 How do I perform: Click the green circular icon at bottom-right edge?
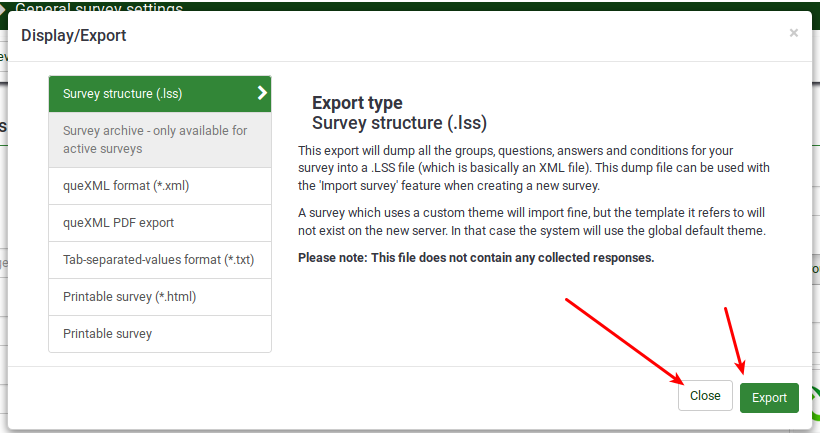click(813, 405)
